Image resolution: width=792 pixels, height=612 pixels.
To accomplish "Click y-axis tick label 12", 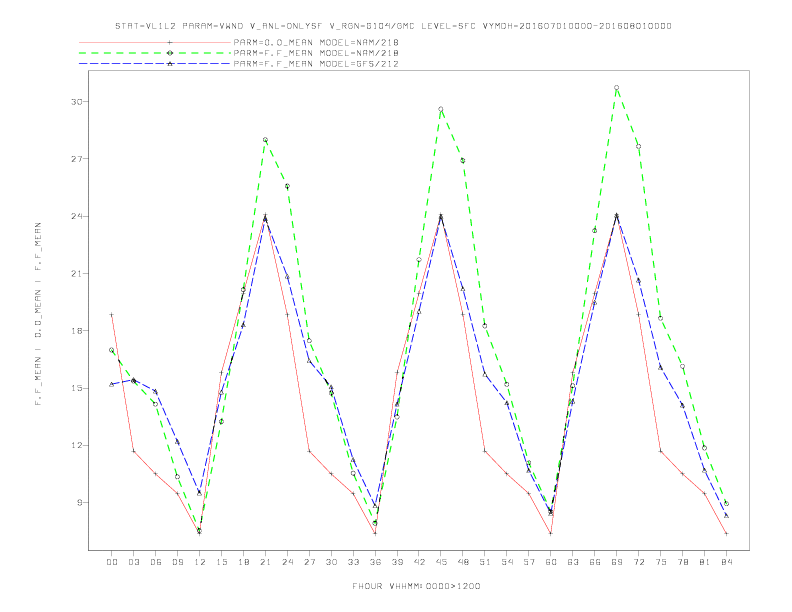I will 76,445.
